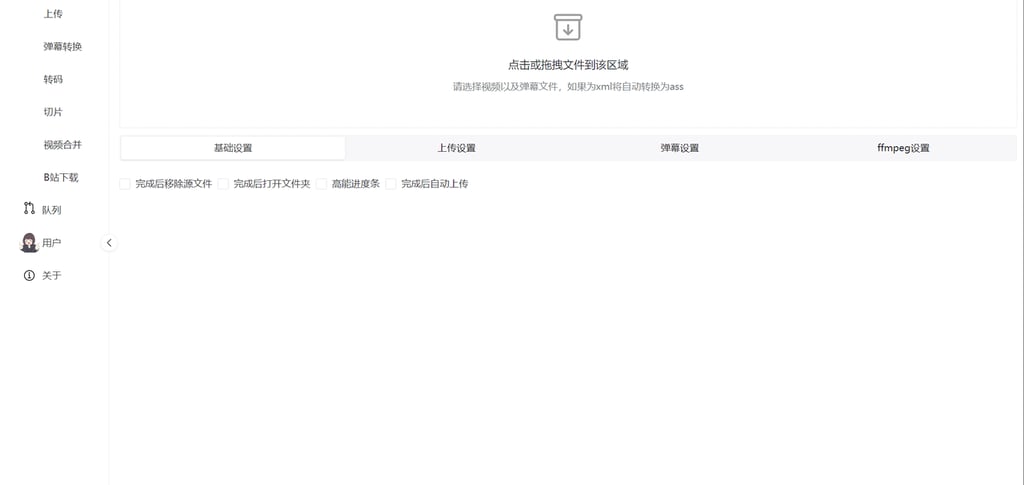Switch to the 基础设置 tab
This screenshot has width=1024, height=485.
click(x=233, y=148)
